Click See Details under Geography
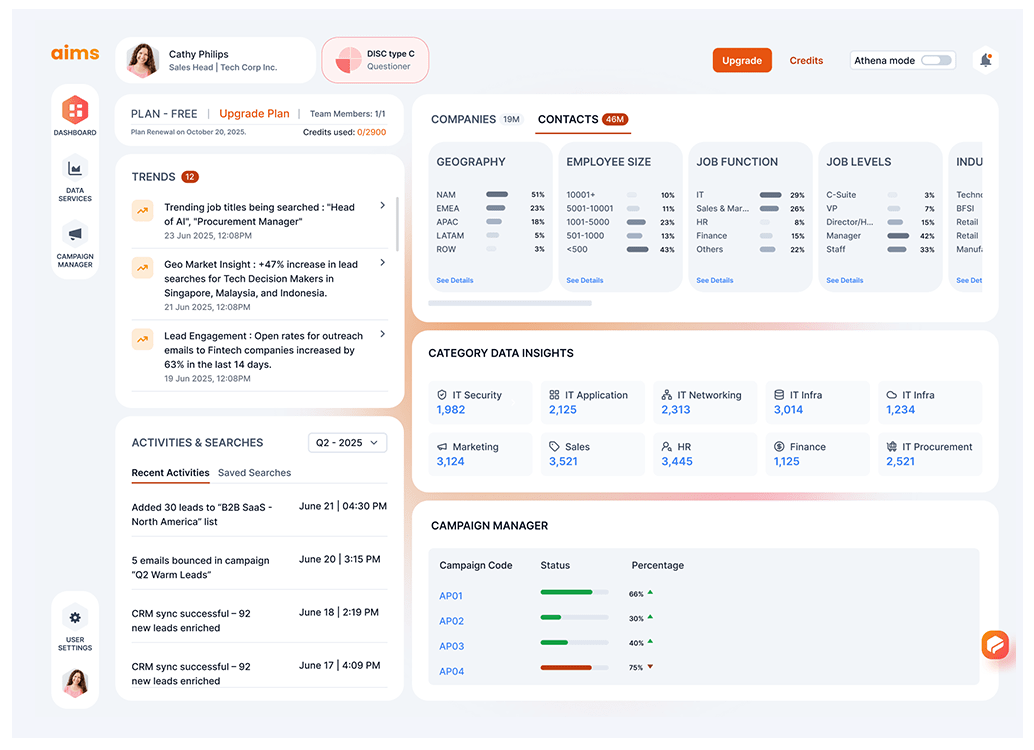The image size is (1034, 750). click(x=455, y=281)
